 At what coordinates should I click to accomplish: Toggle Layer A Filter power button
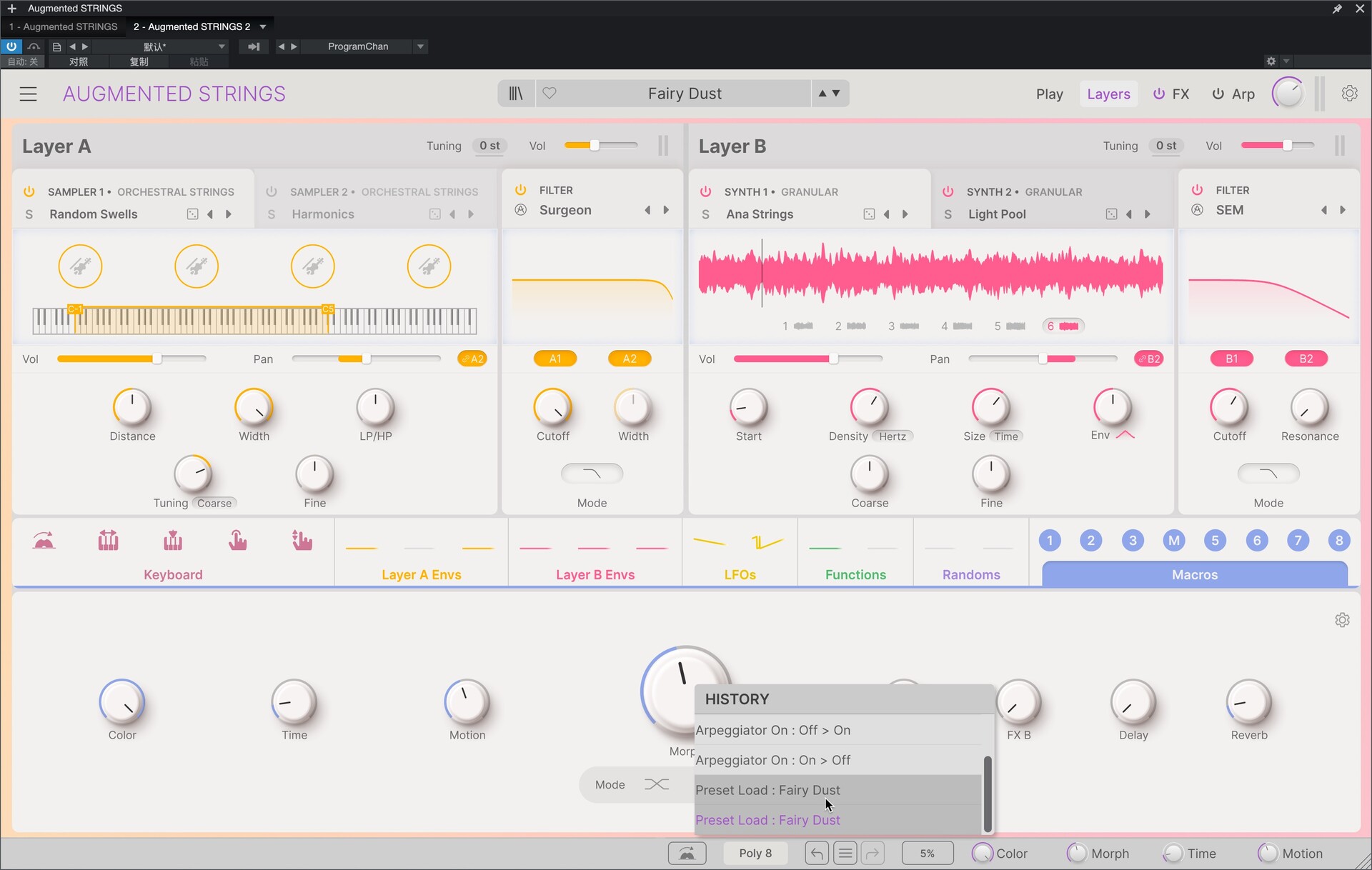pos(521,190)
